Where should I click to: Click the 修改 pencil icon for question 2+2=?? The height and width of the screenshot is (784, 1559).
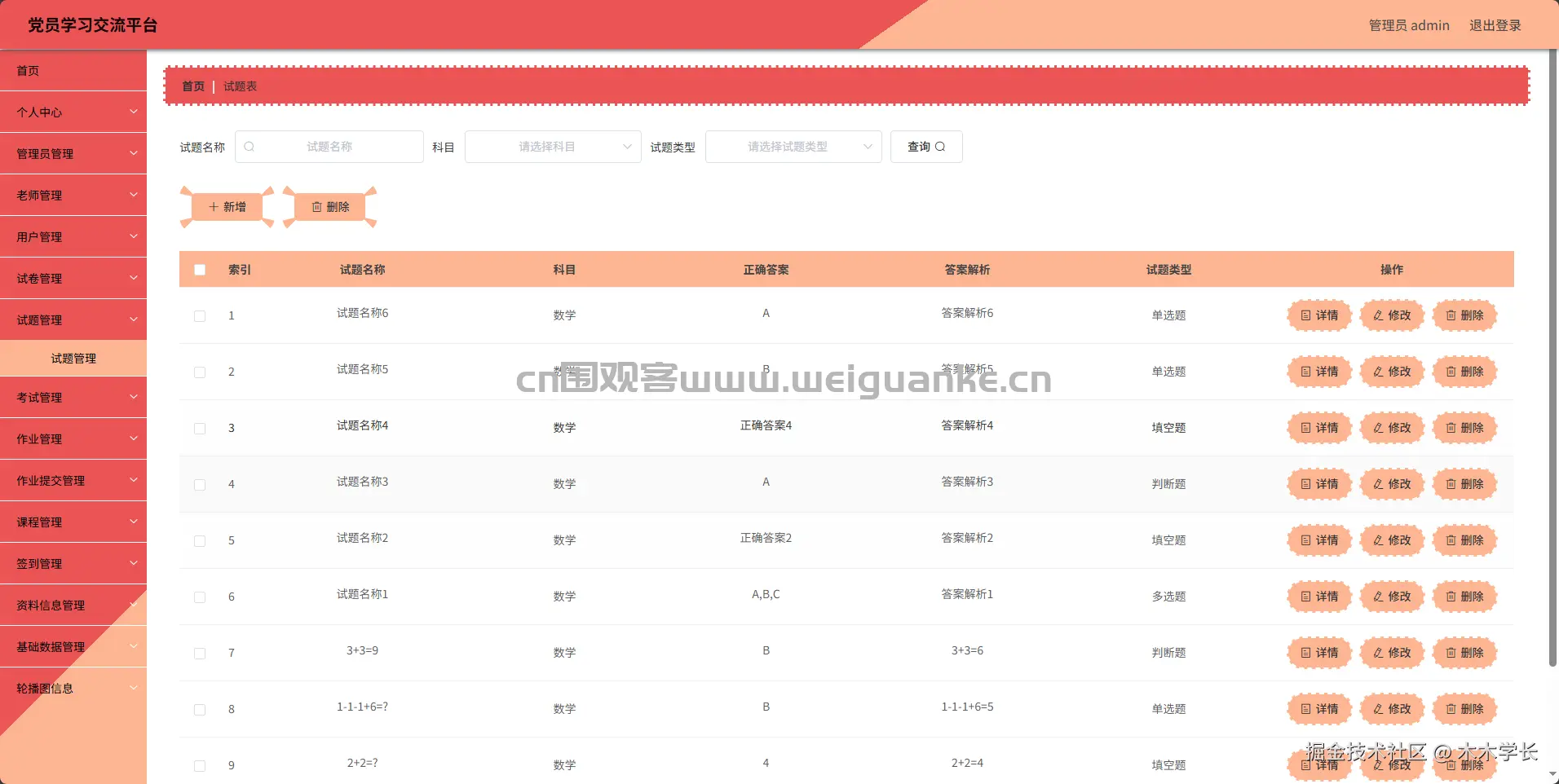(1378, 764)
